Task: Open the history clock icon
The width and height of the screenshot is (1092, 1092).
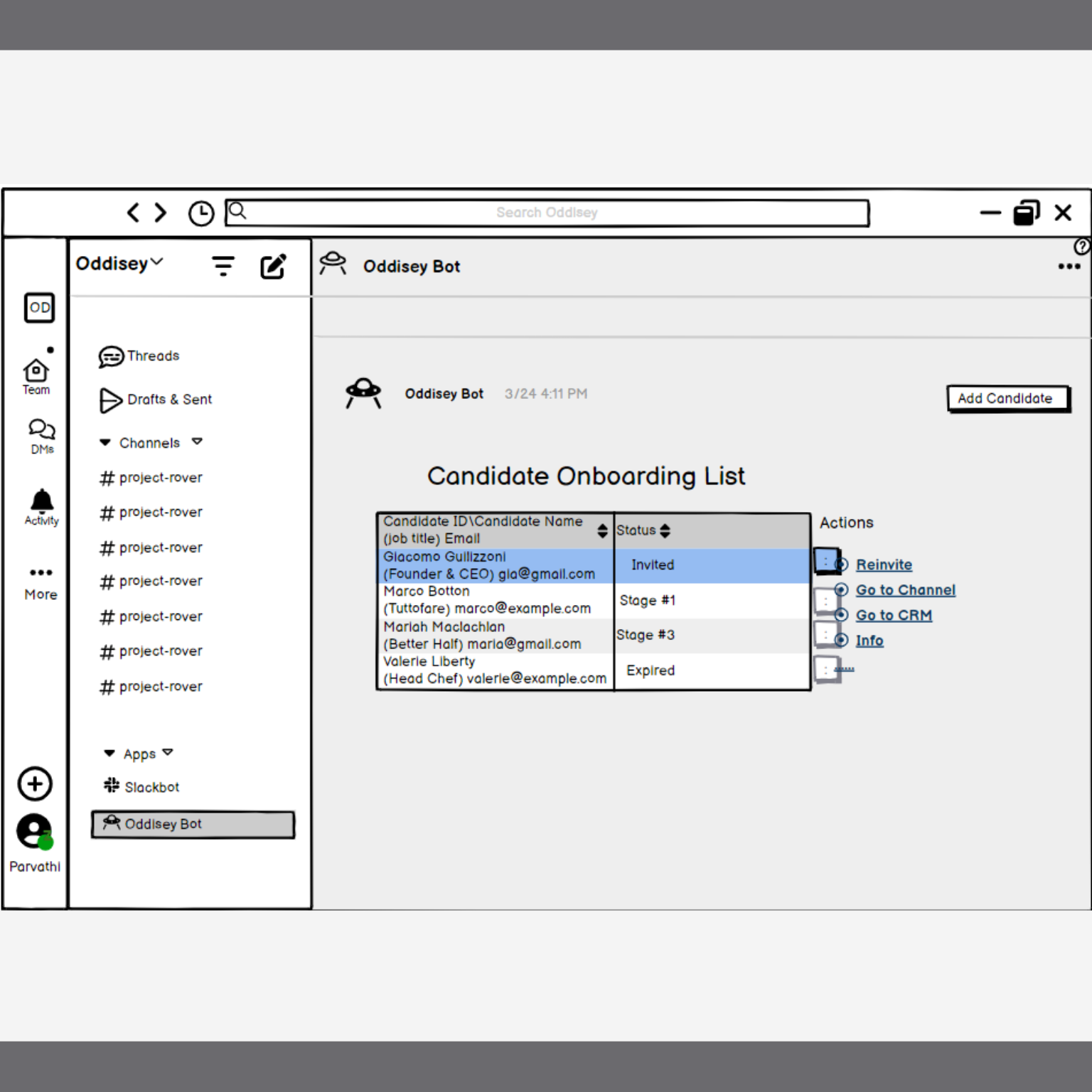Action: (201, 213)
